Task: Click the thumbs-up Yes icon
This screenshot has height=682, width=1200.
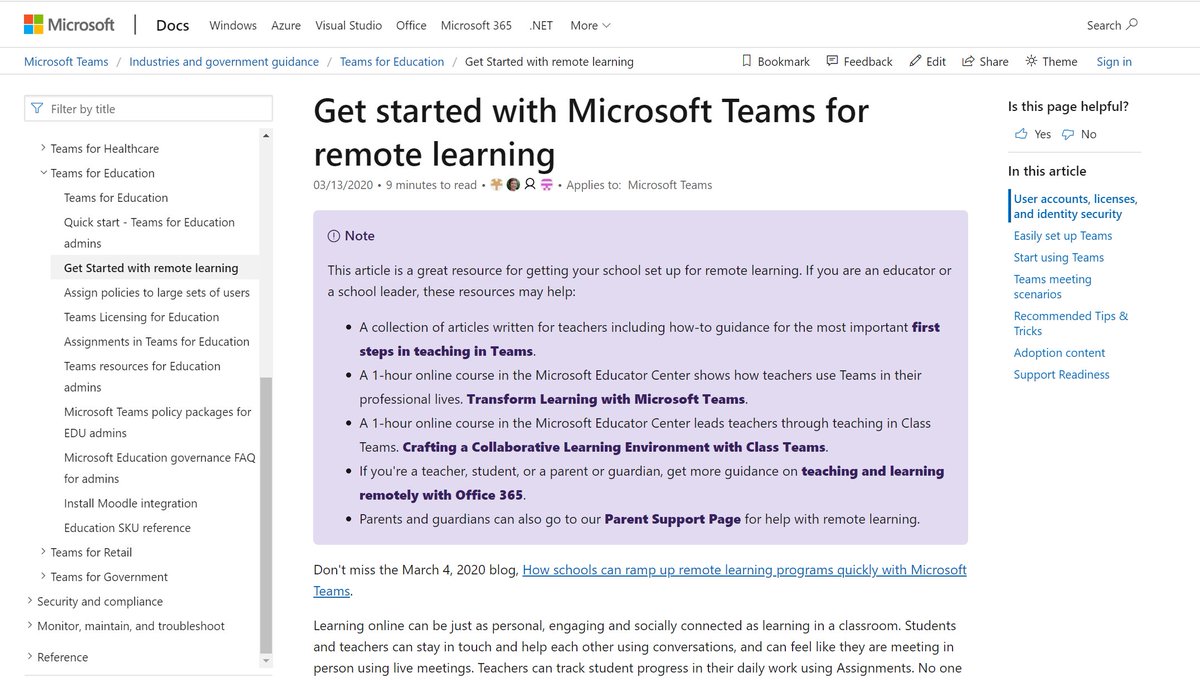Action: [x=1021, y=134]
